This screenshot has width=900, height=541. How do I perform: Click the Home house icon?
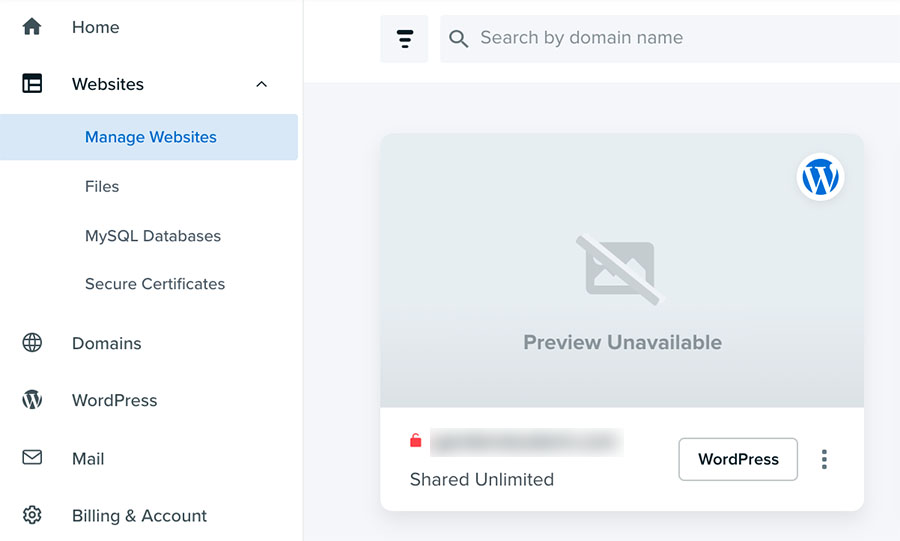click(32, 26)
